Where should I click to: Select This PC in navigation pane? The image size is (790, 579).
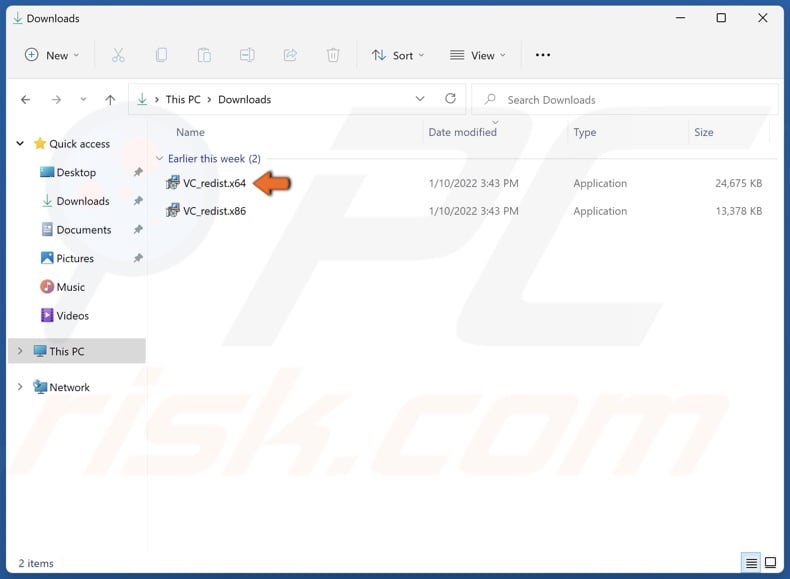(x=77, y=351)
